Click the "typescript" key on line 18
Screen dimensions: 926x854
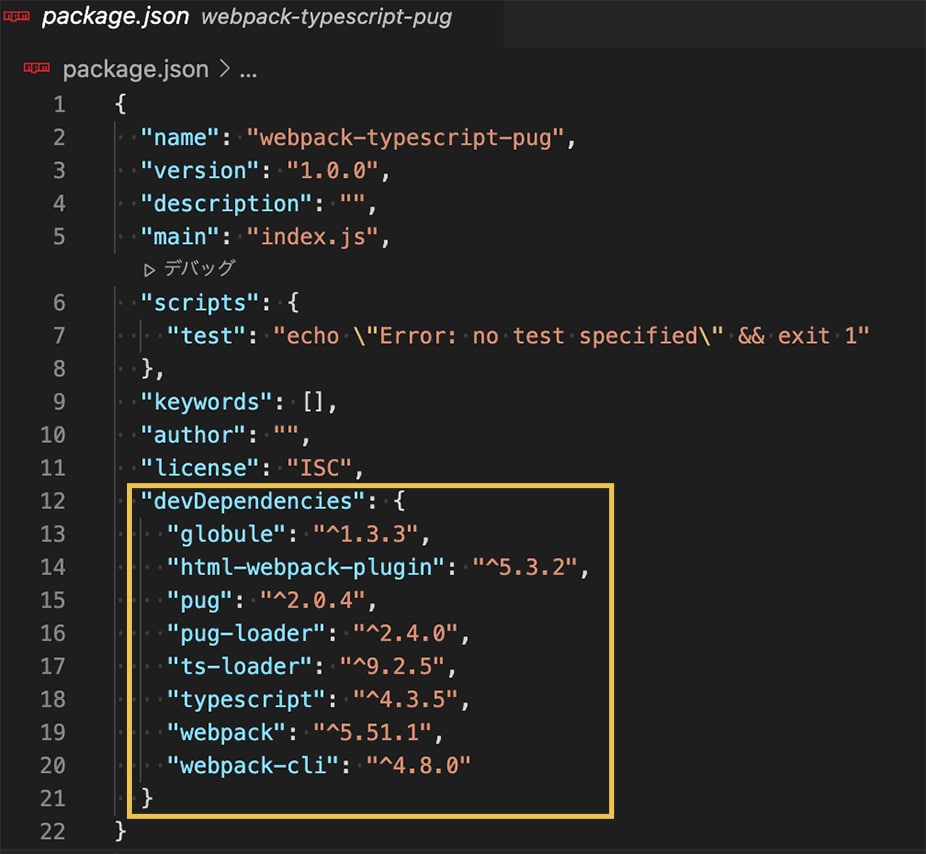tap(246, 700)
